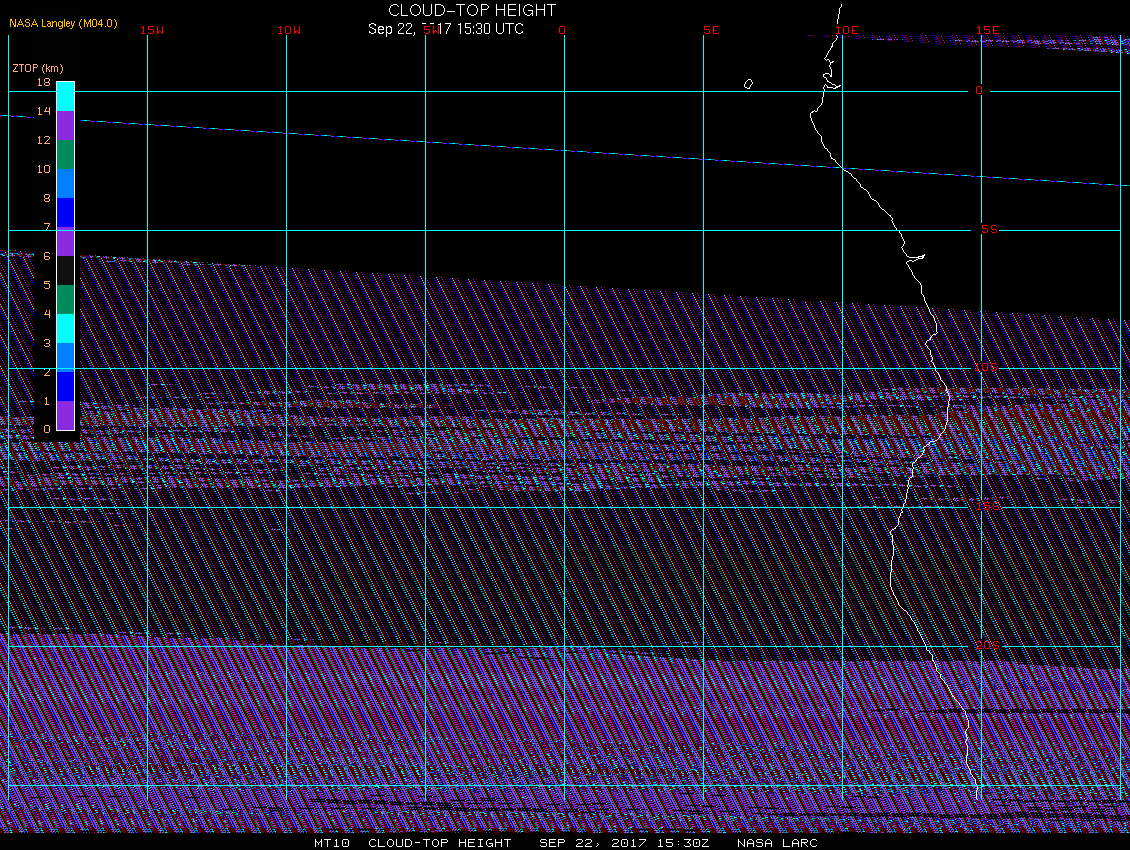
Task: Click the 'NASA LARC' caption at the bottom
Action: point(778,843)
